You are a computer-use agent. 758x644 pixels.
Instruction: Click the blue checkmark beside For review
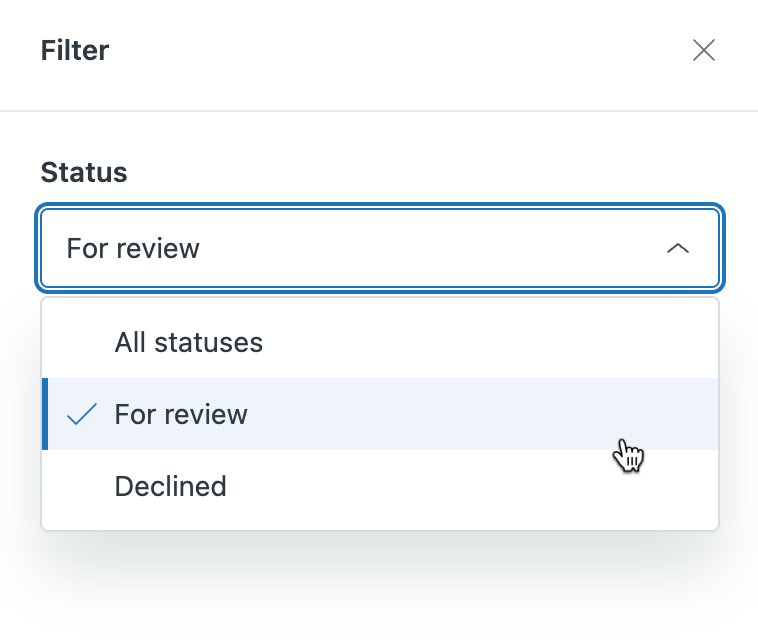82,414
